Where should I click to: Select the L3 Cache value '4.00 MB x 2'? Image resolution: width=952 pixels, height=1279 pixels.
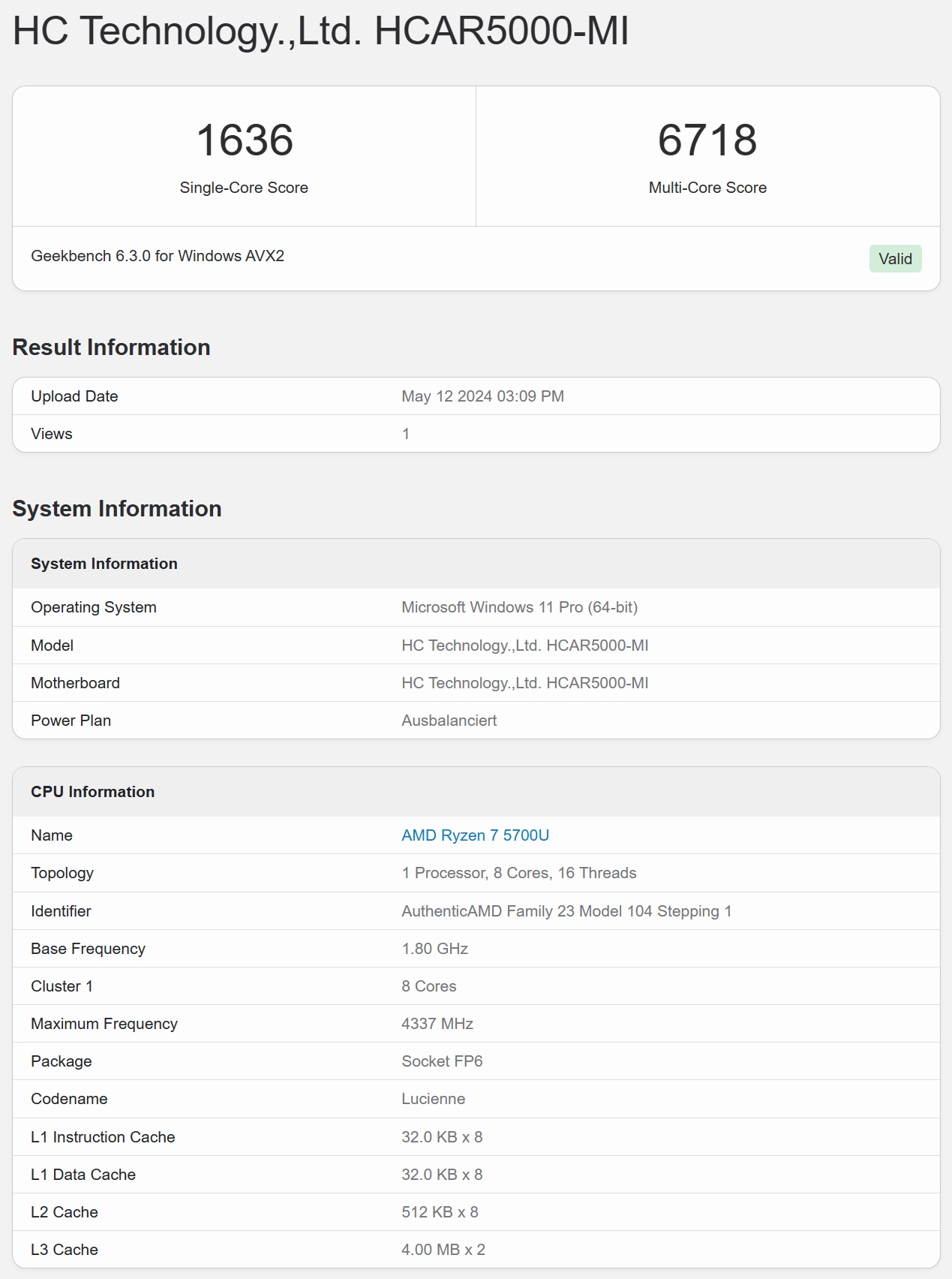coord(443,1250)
